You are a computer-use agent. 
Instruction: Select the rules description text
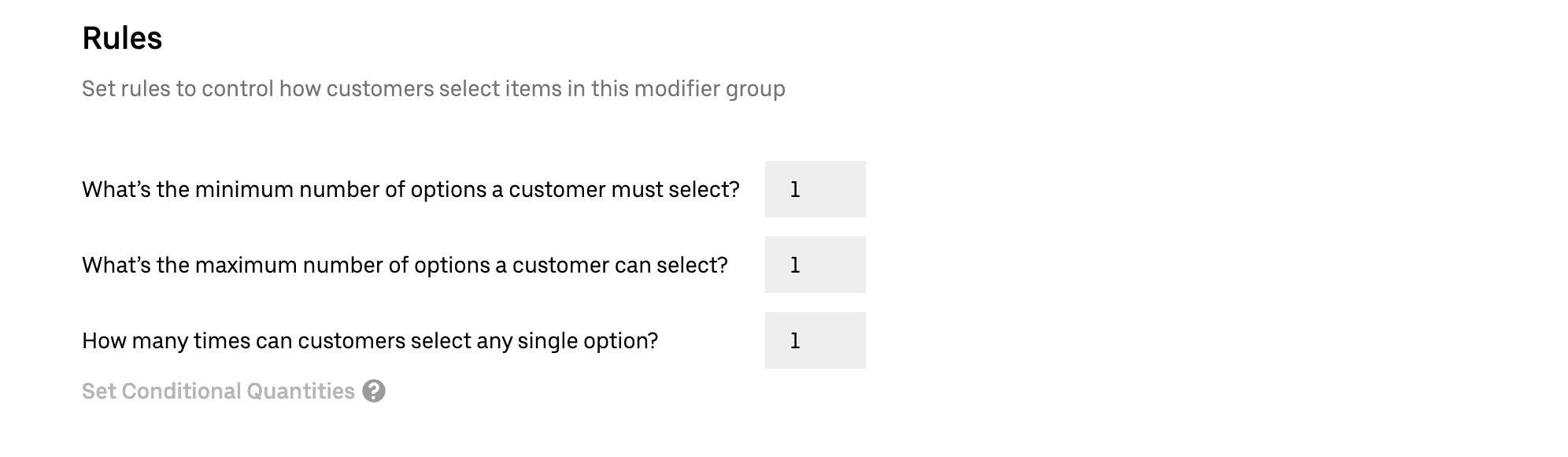(434, 89)
